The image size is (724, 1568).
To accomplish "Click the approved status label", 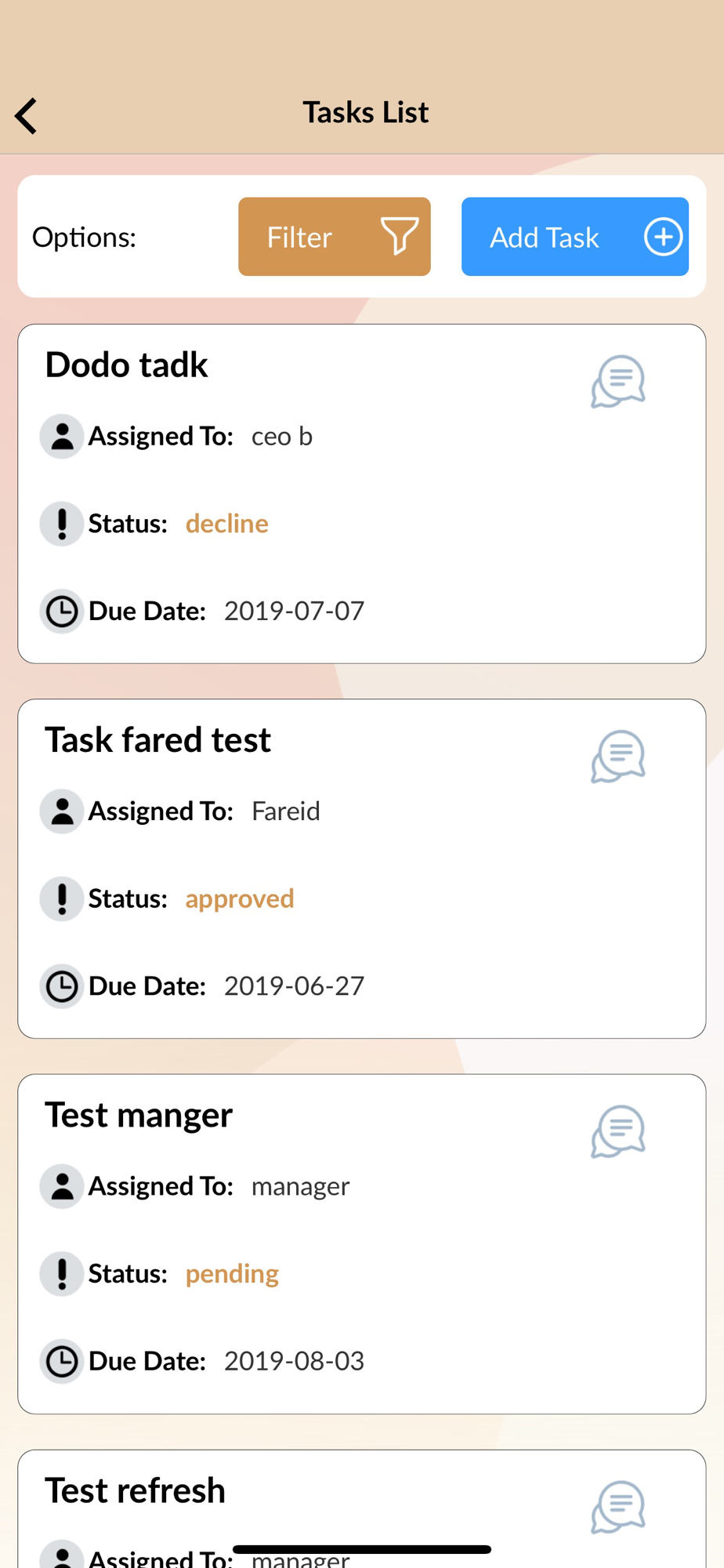I will point(240,899).
